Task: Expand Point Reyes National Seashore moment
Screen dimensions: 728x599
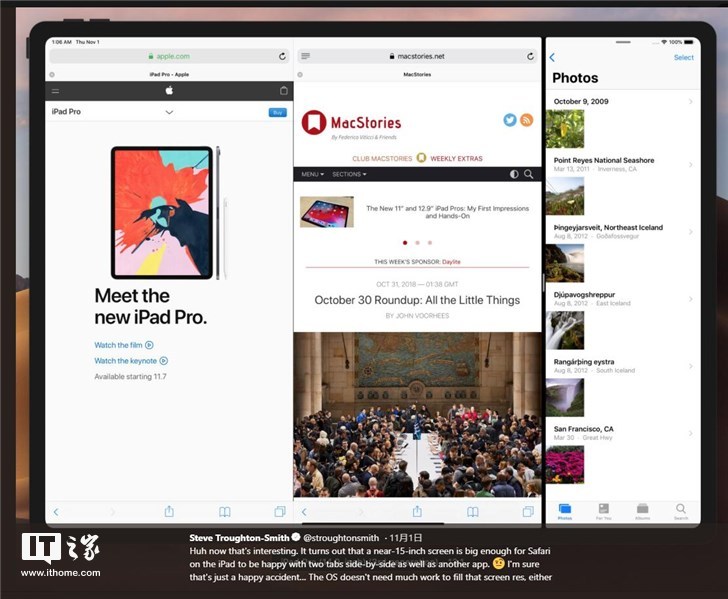Action: coord(690,164)
